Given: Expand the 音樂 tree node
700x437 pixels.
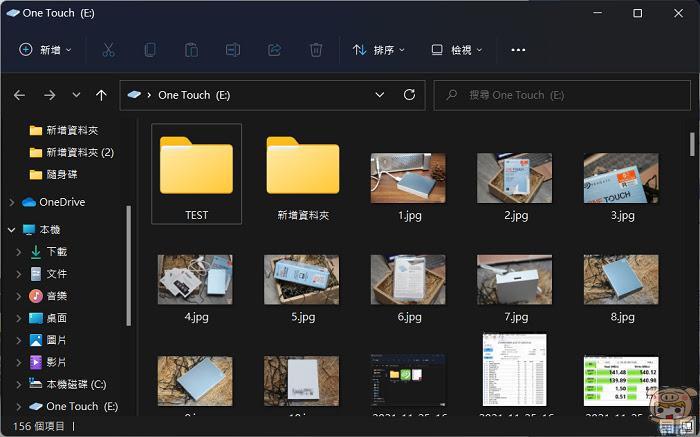Looking at the screenshot, I should click(x=19, y=296).
